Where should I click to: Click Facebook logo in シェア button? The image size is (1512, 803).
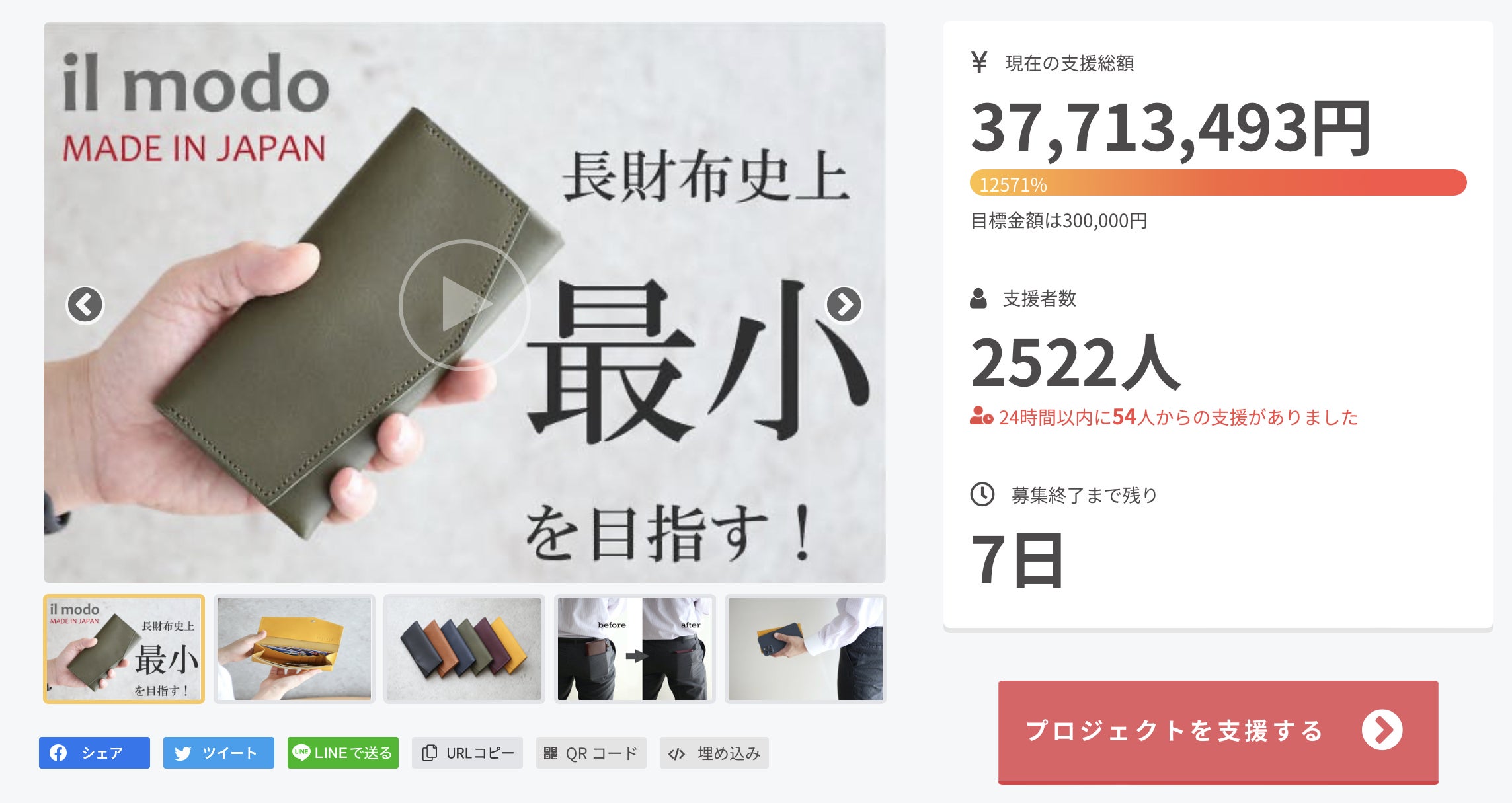[58, 753]
